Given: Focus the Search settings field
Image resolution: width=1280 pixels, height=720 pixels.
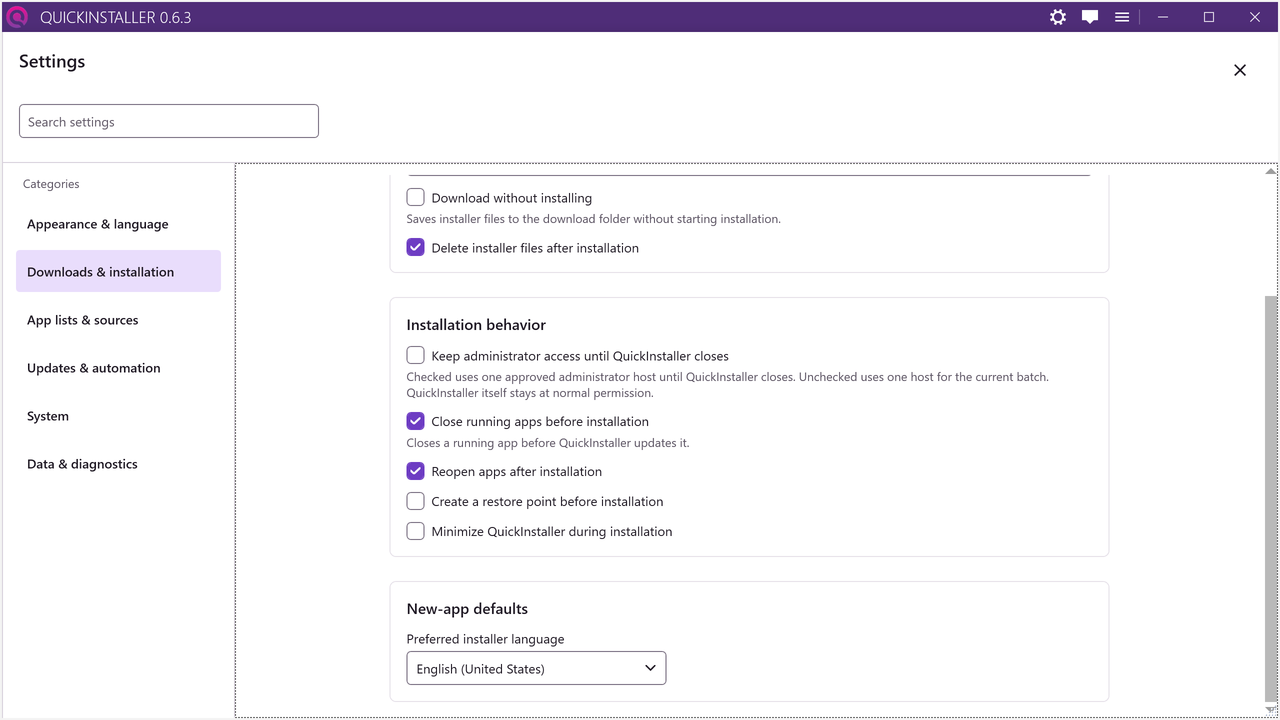Looking at the screenshot, I should coord(169,121).
